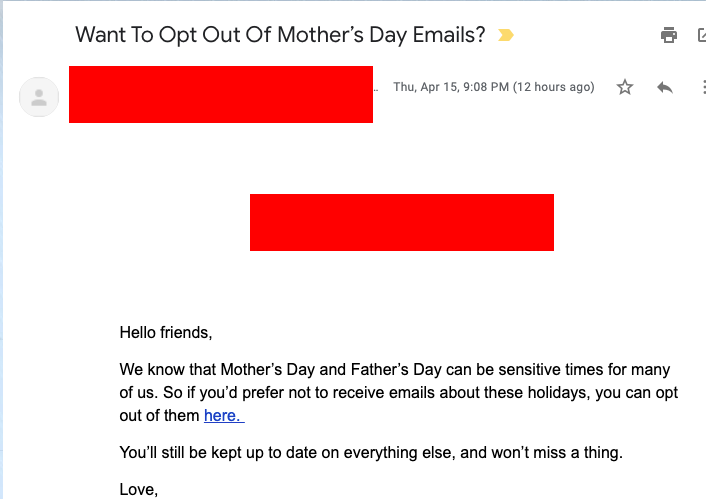Image resolution: width=706 pixels, height=499 pixels.
Task: Click "(12 hours ago)" relative time text
Action: 553,87
